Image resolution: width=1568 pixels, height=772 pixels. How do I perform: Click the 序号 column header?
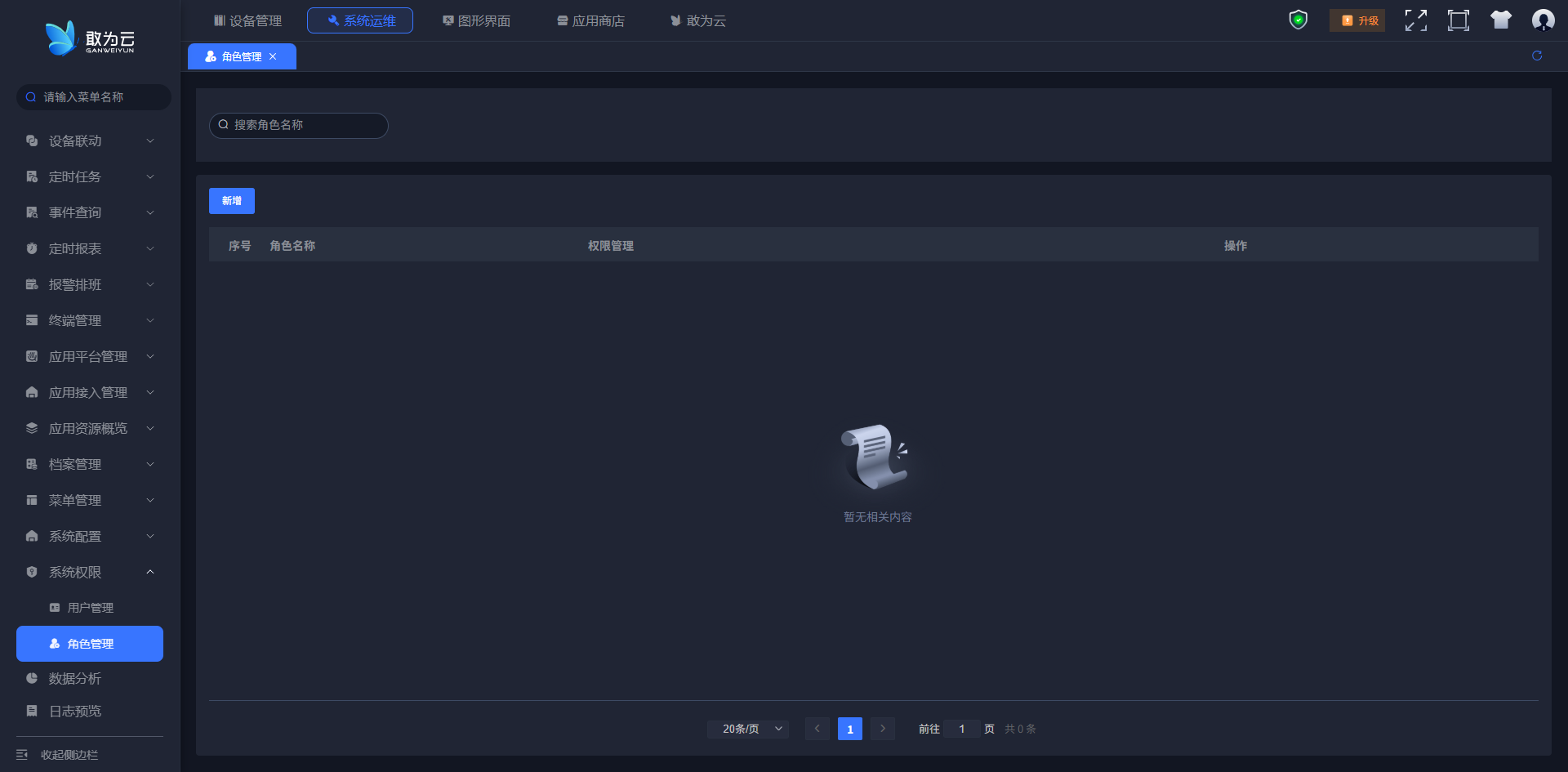[x=239, y=245]
